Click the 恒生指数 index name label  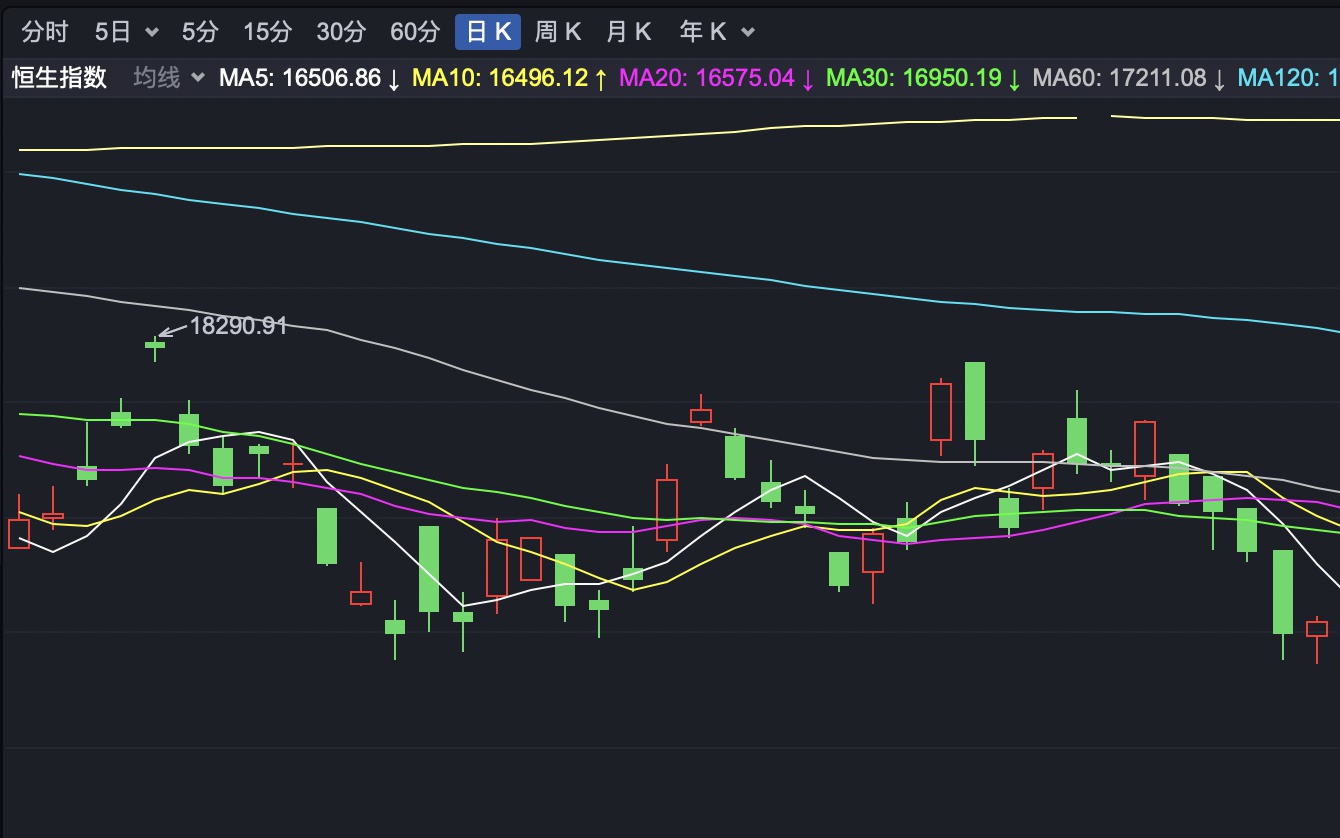(59, 77)
